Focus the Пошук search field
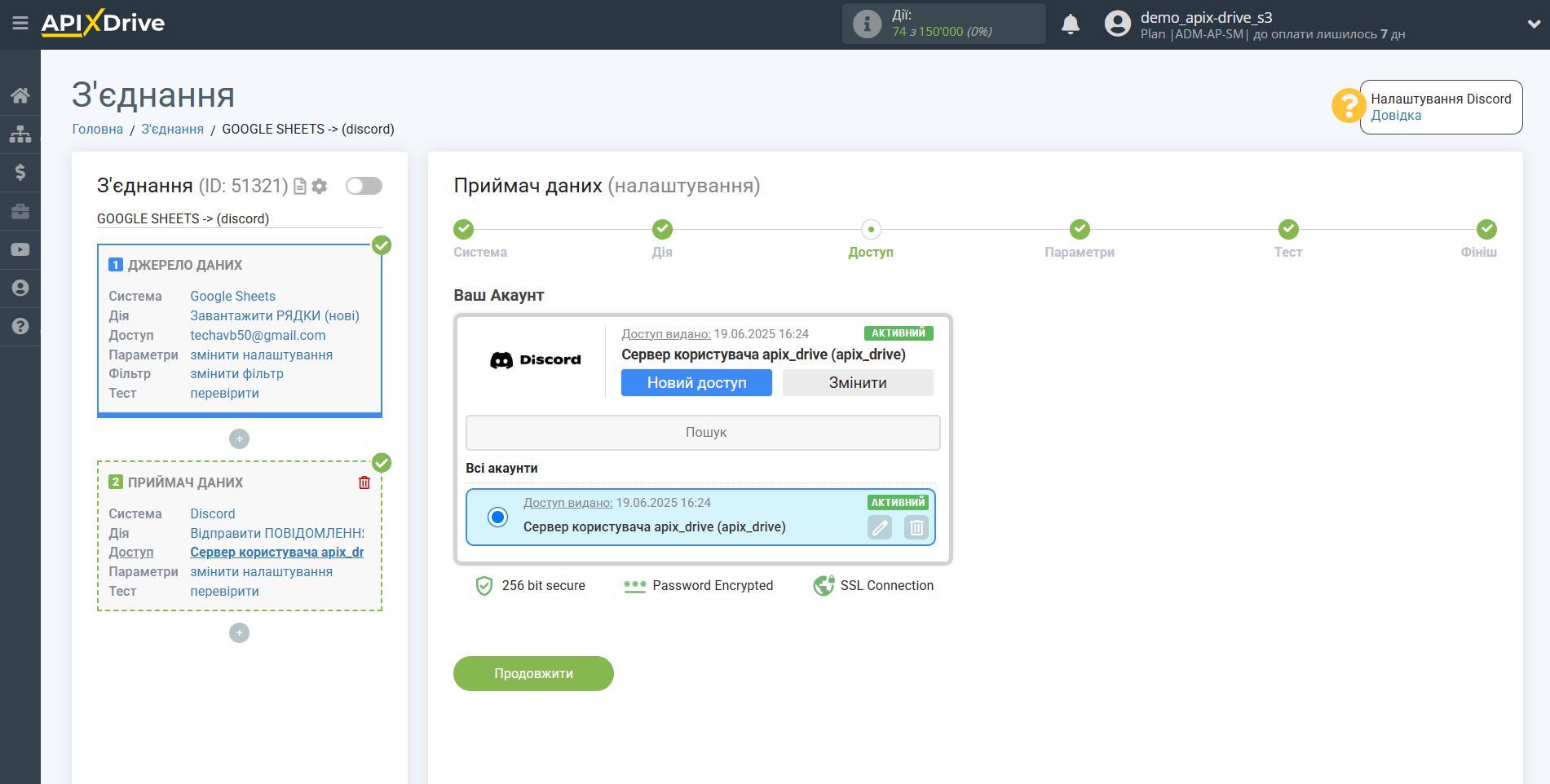The height and width of the screenshot is (784, 1550). click(703, 433)
